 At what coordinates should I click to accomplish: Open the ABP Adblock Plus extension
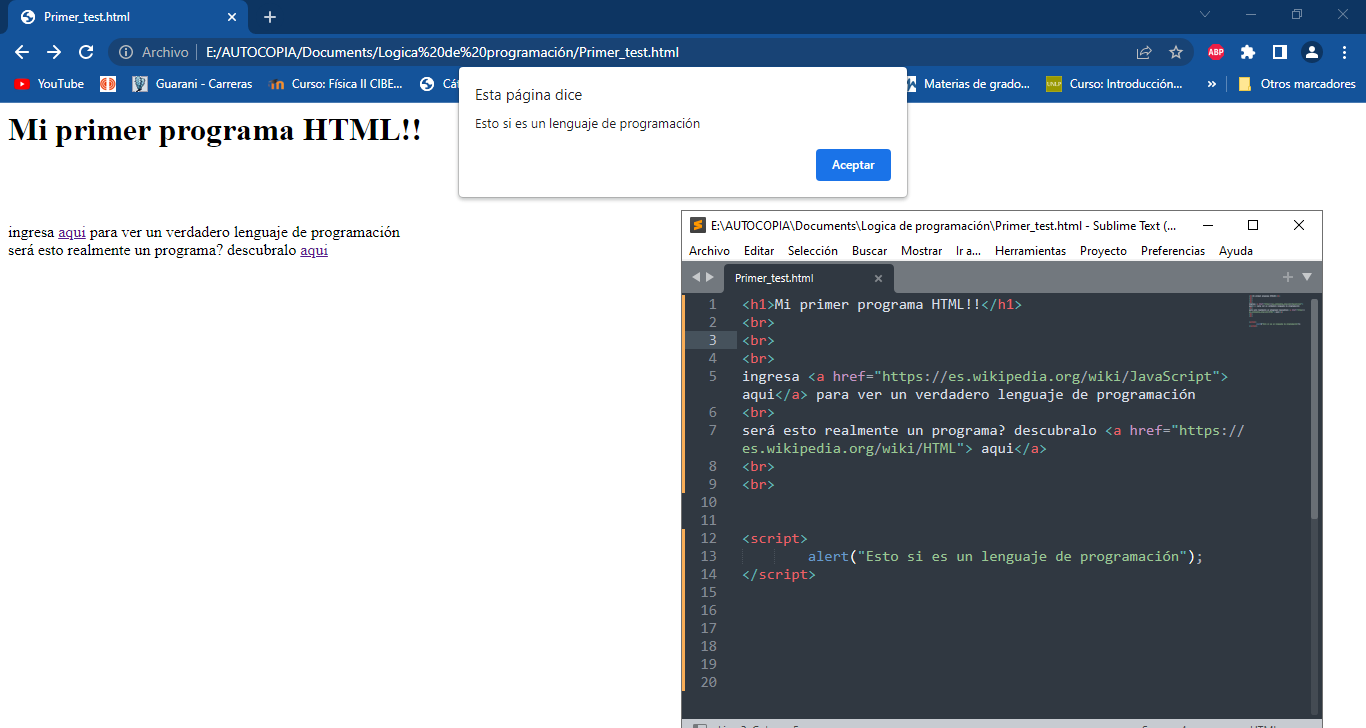coord(1216,52)
